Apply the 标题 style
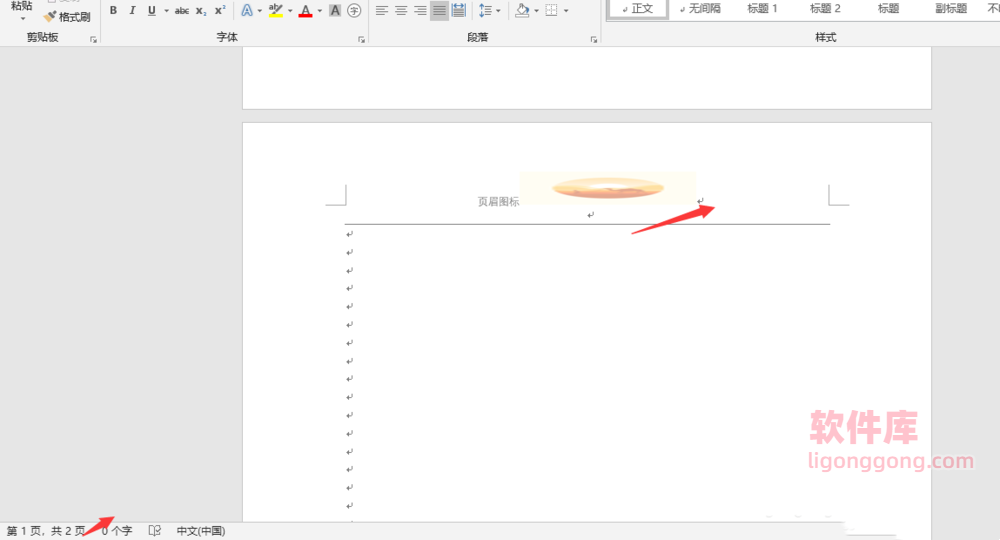Screen dimensions: 1000x540 coord(888,9)
